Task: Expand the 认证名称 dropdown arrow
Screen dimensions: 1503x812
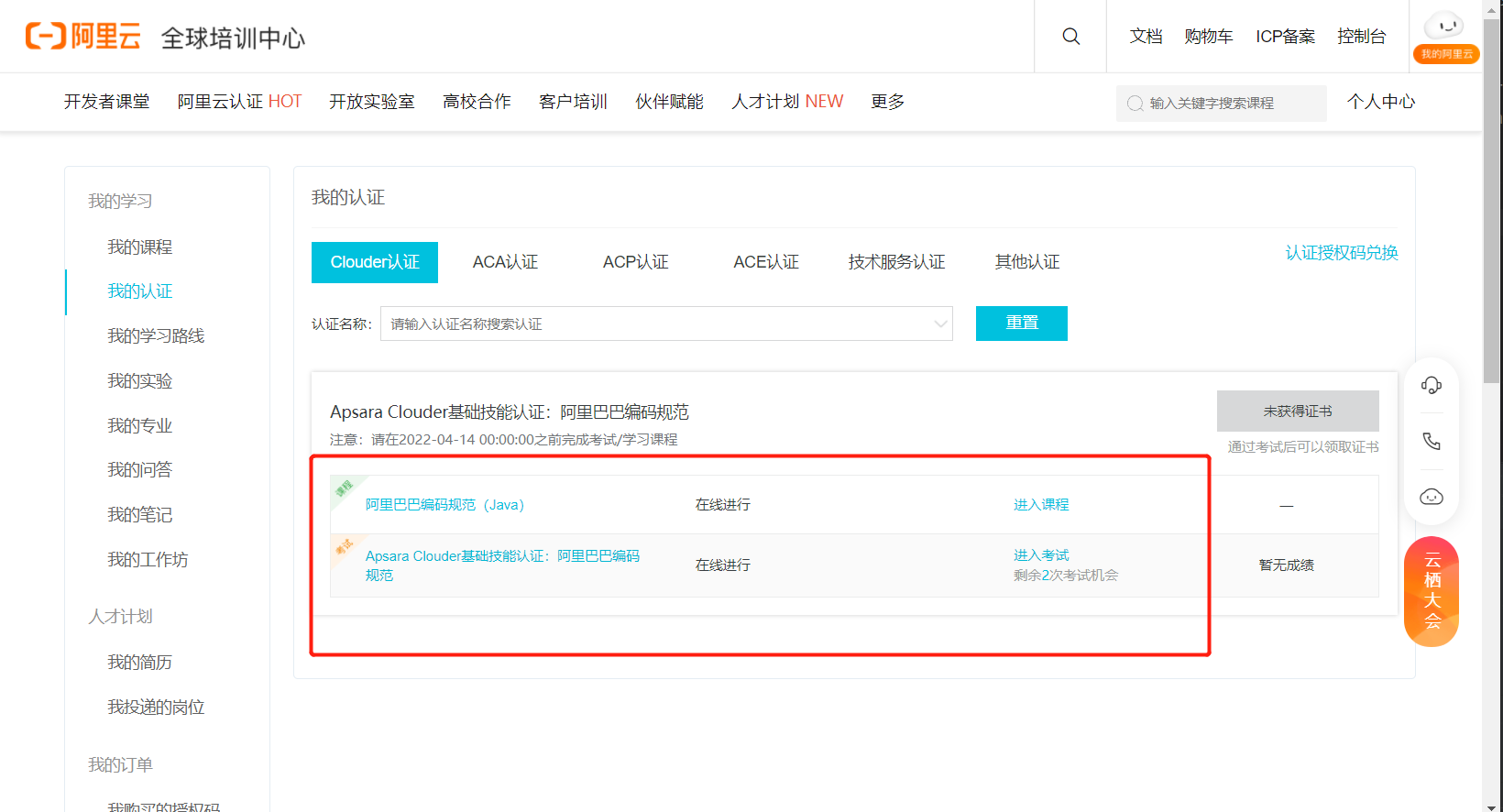Action: pos(940,324)
